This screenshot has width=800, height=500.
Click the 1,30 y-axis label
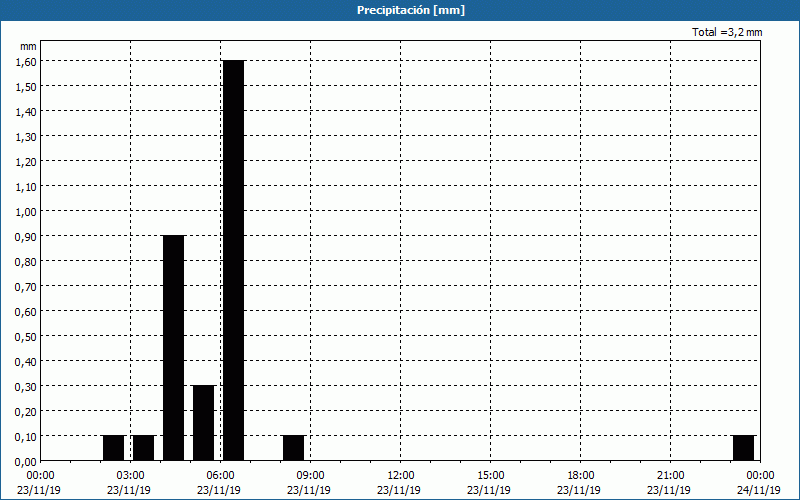(x=26, y=136)
